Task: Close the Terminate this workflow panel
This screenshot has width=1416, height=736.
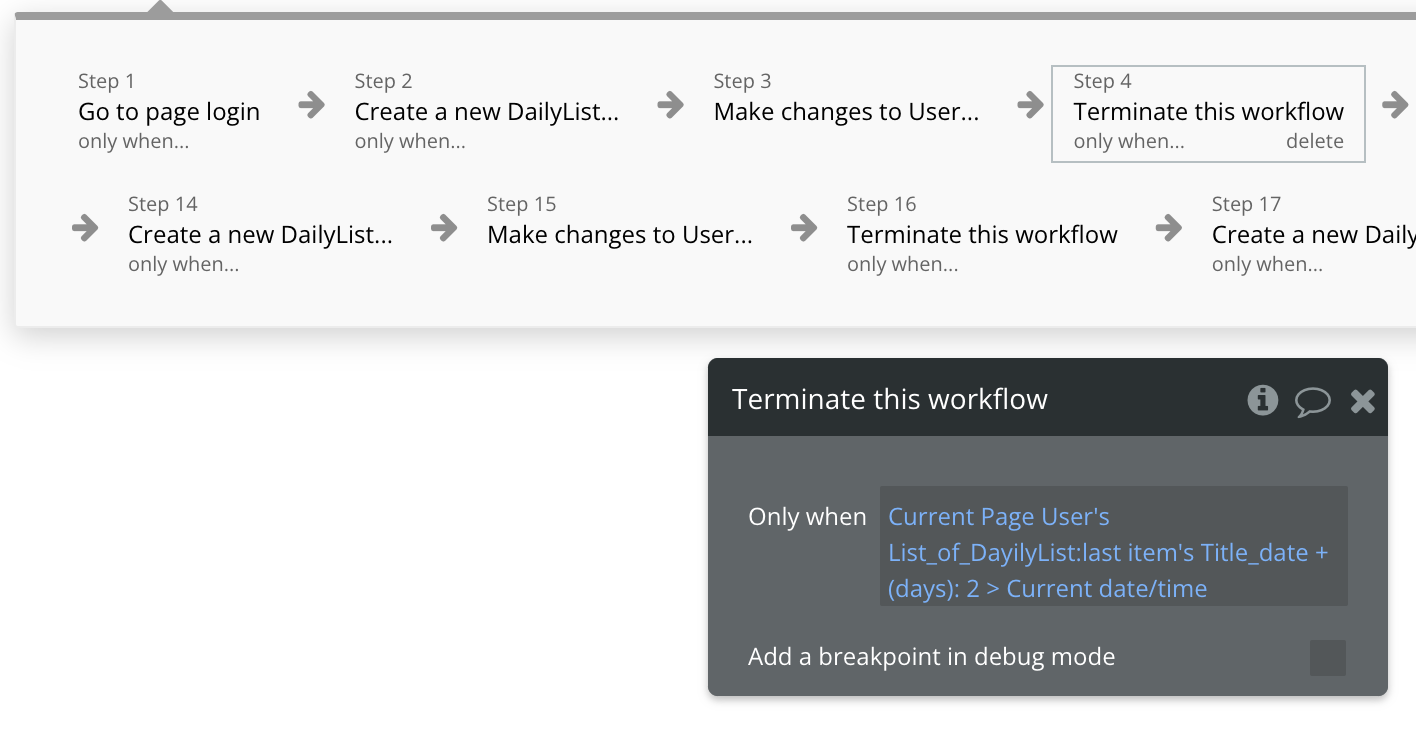Action: coord(1363,402)
